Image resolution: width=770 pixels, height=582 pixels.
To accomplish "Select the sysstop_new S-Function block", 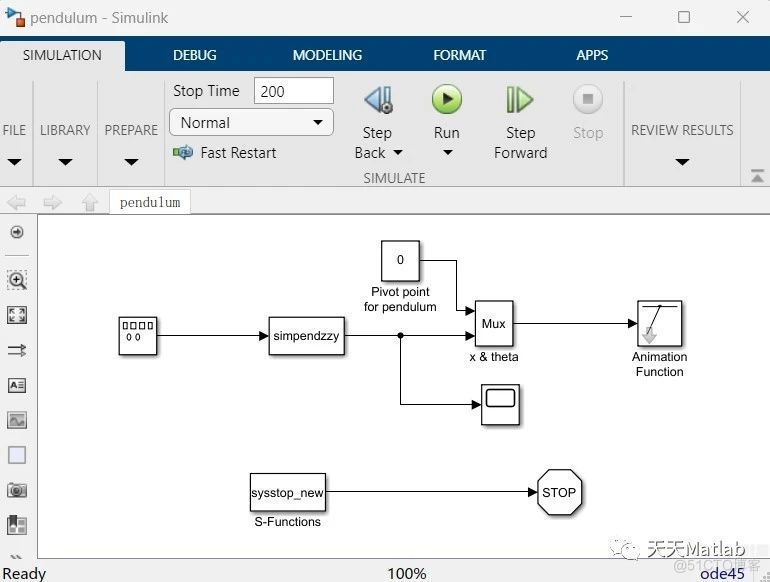I will [288, 492].
